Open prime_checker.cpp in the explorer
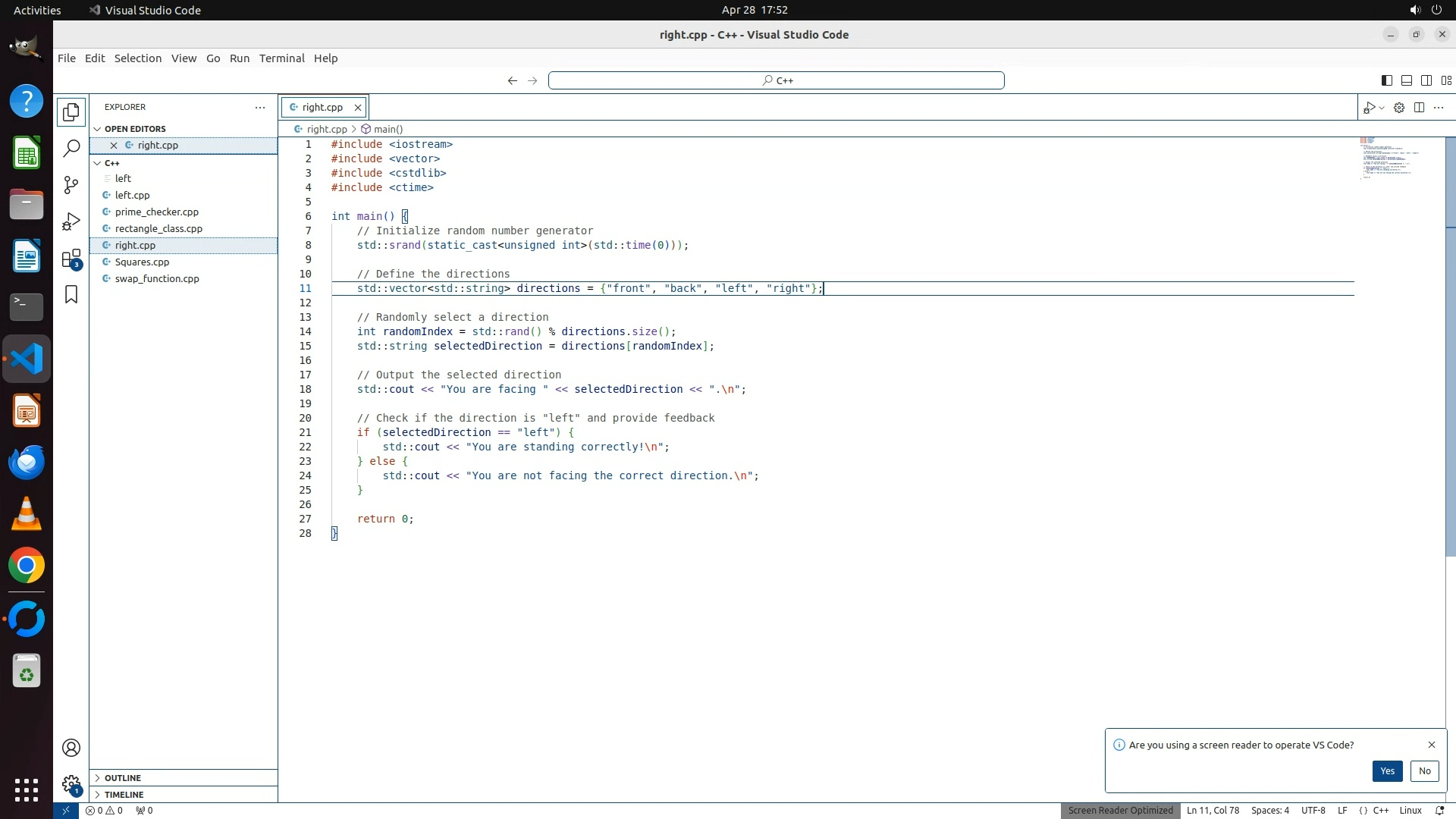Image resolution: width=1456 pixels, height=819 pixels. [156, 212]
